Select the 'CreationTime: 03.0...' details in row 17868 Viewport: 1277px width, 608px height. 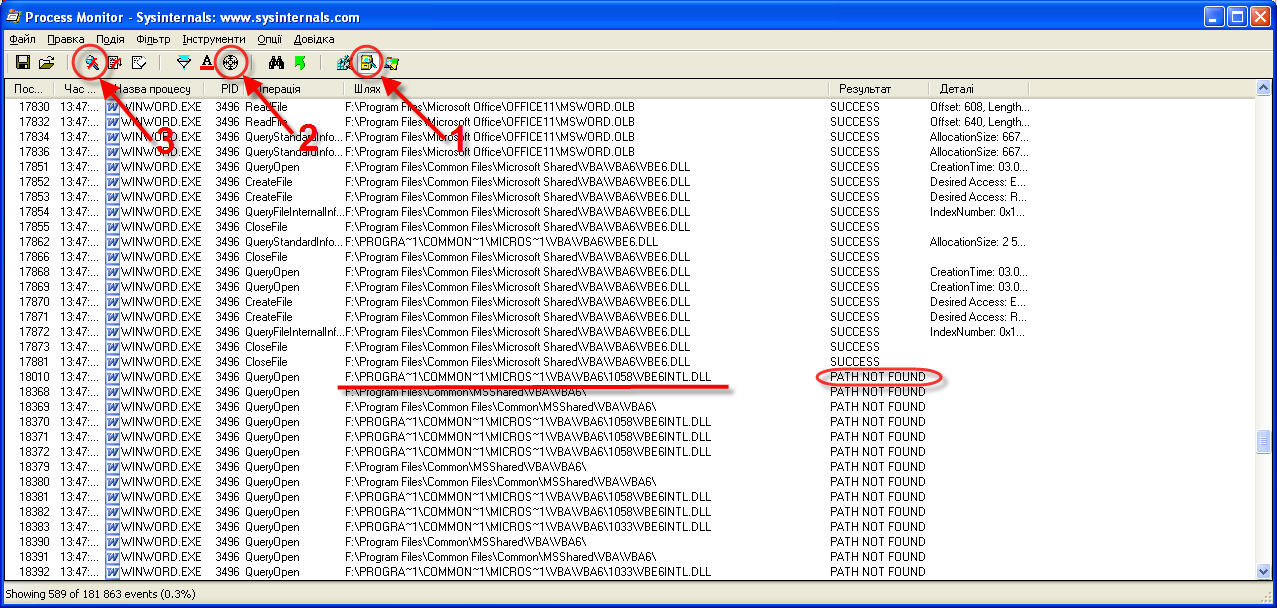pyautogui.click(x=979, y=272)
